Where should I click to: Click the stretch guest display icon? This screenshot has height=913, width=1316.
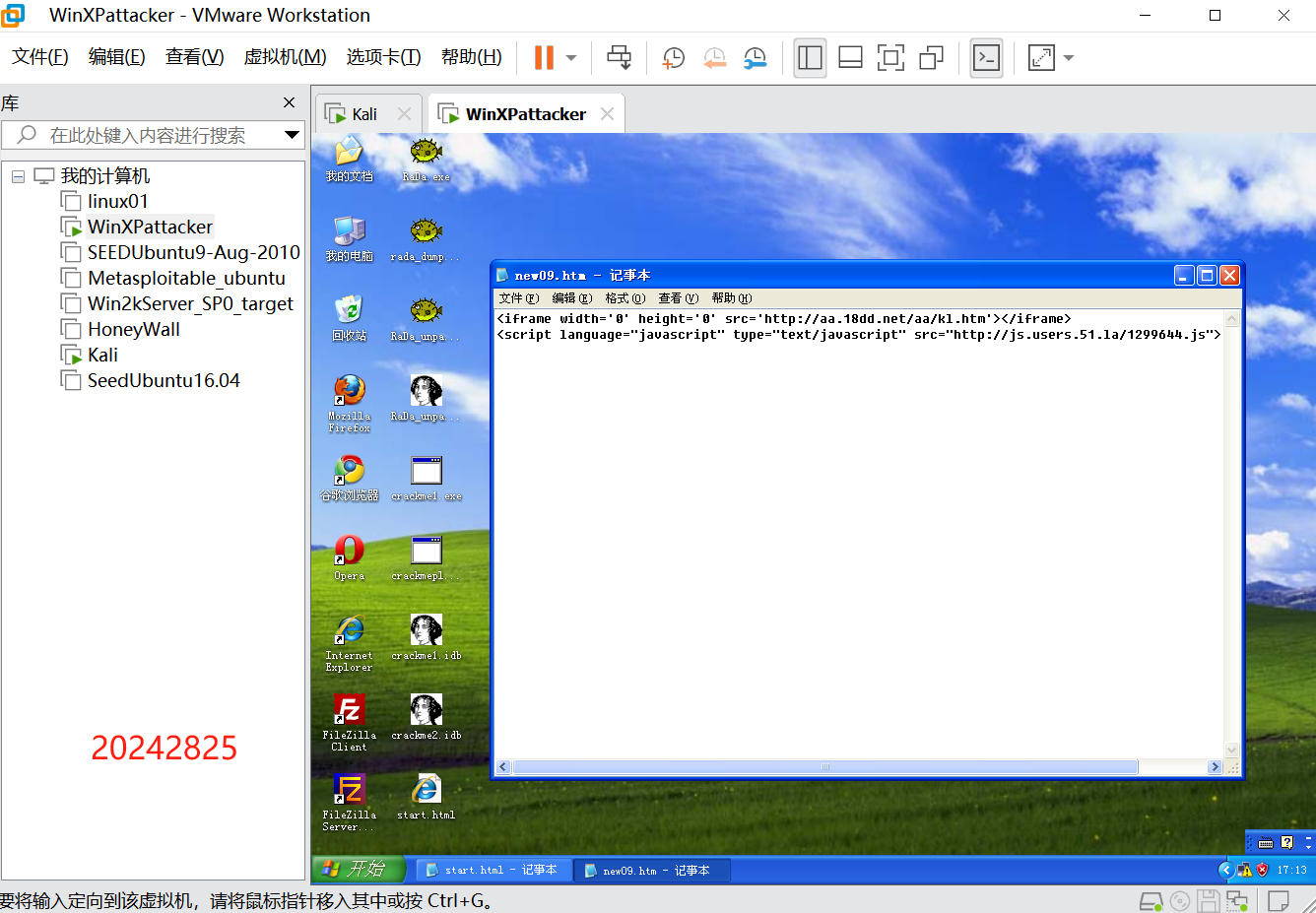[x=1041, y=58]
